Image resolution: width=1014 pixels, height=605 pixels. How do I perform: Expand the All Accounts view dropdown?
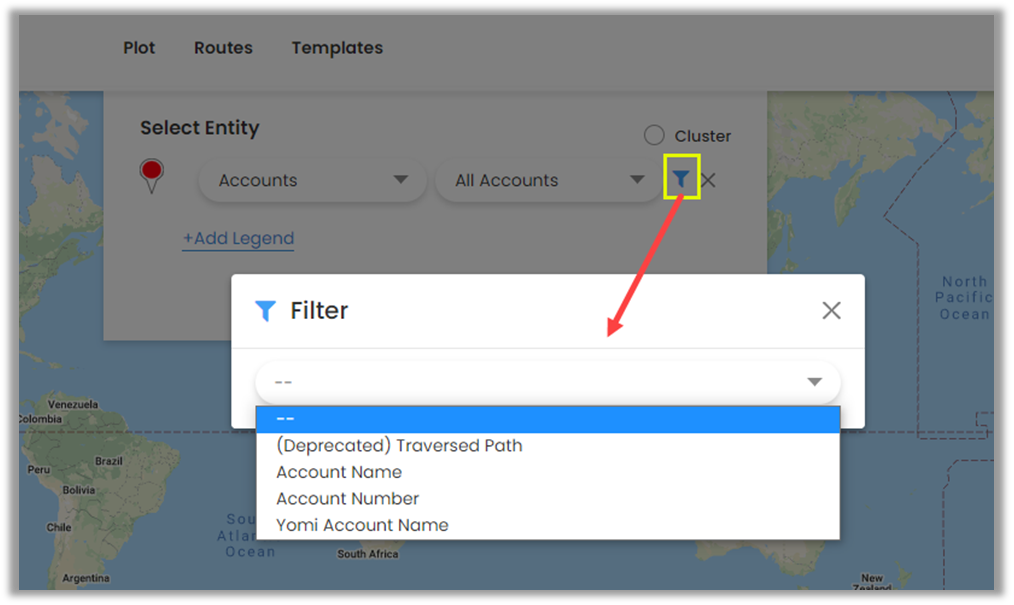click(549, 181)
